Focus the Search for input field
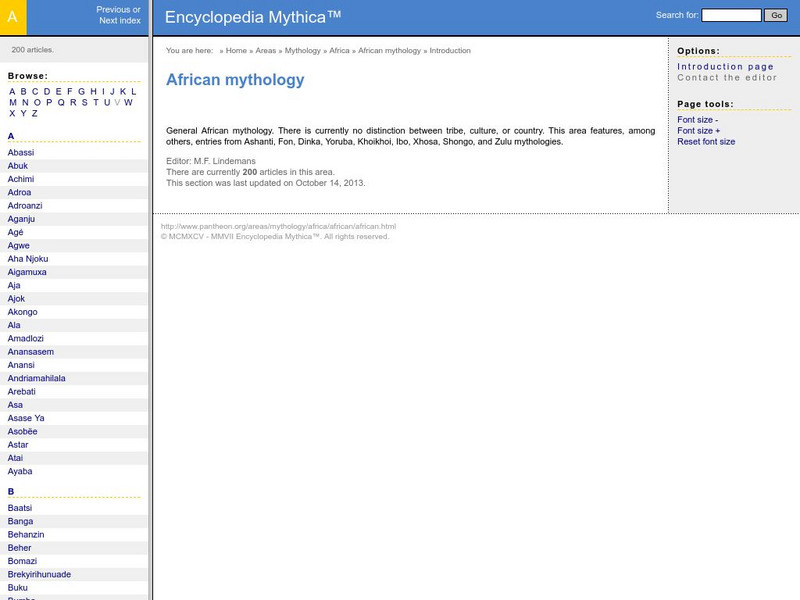Screen dimensions: 800x600 [731, 15]
